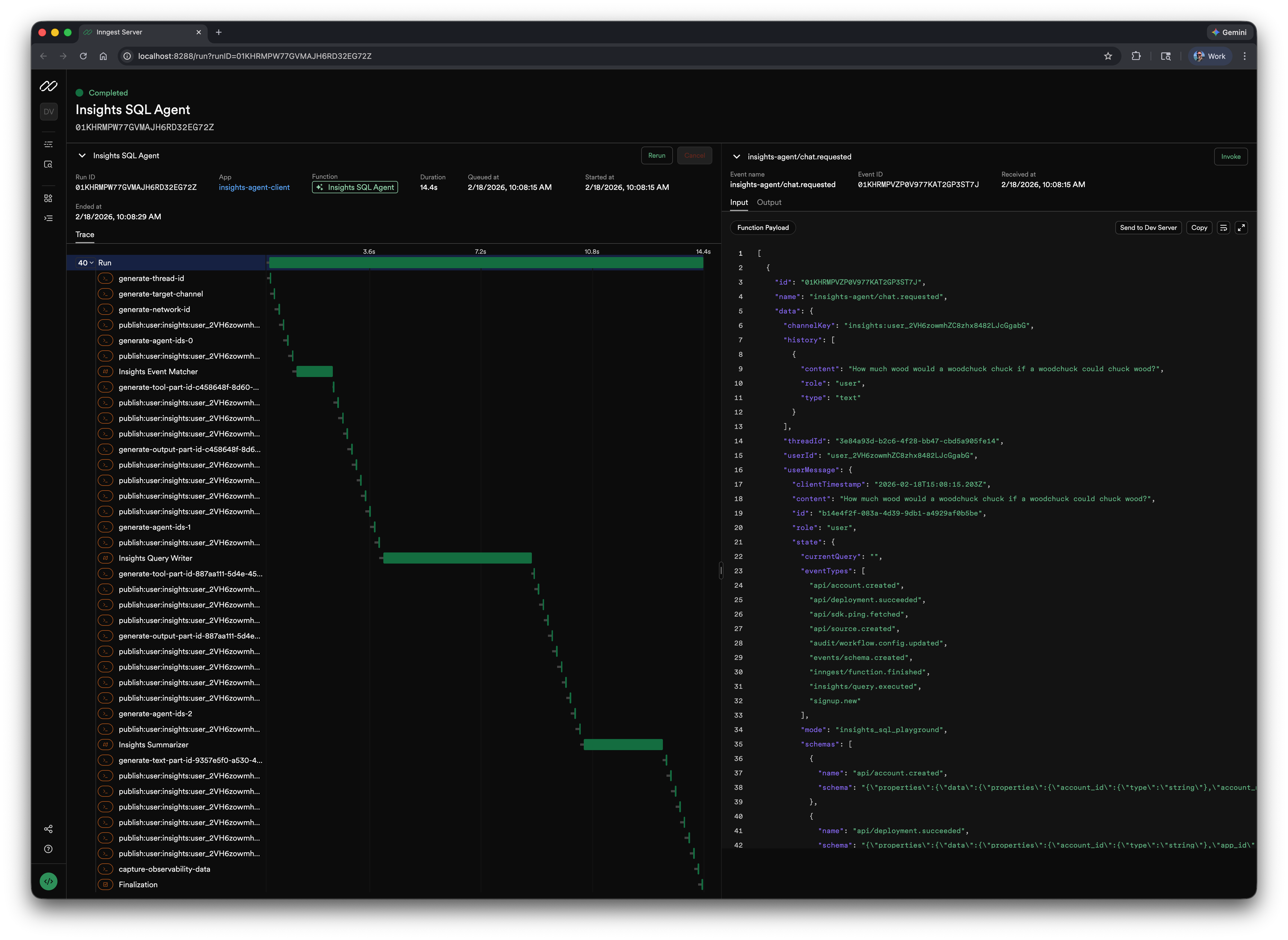Image resolution: width=1288 pixels, height=940 pixels.
Task: Collapse the Insights SQL Agent run section
Action: [82, 155]
